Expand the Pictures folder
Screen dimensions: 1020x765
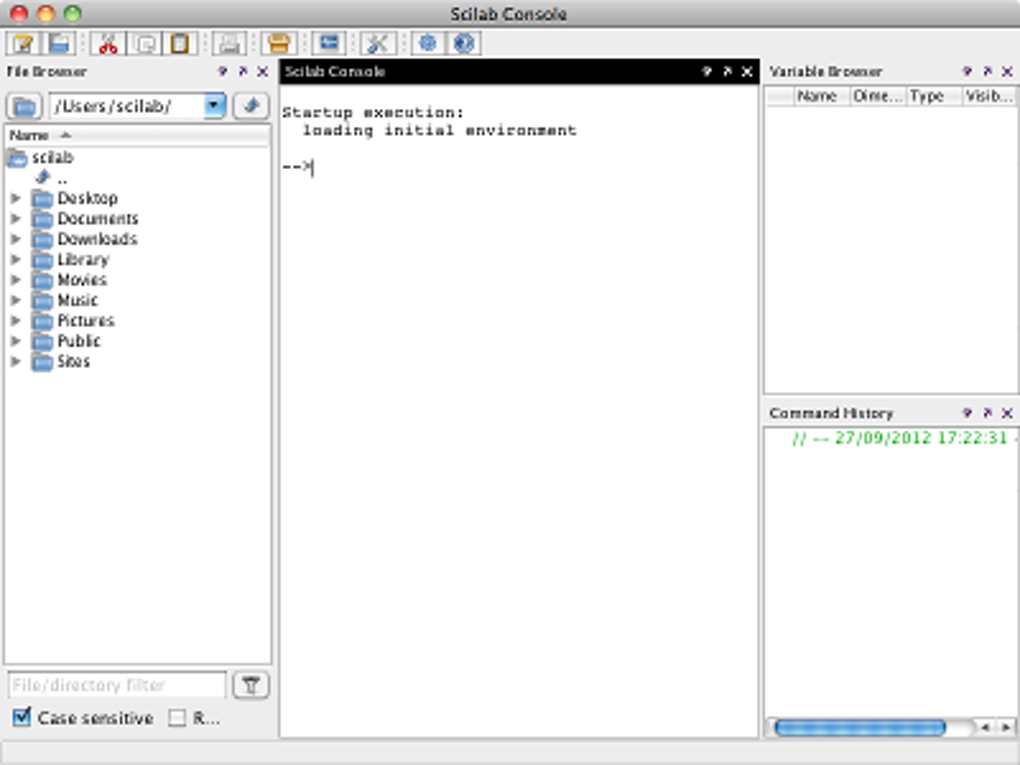click(16, 321)
